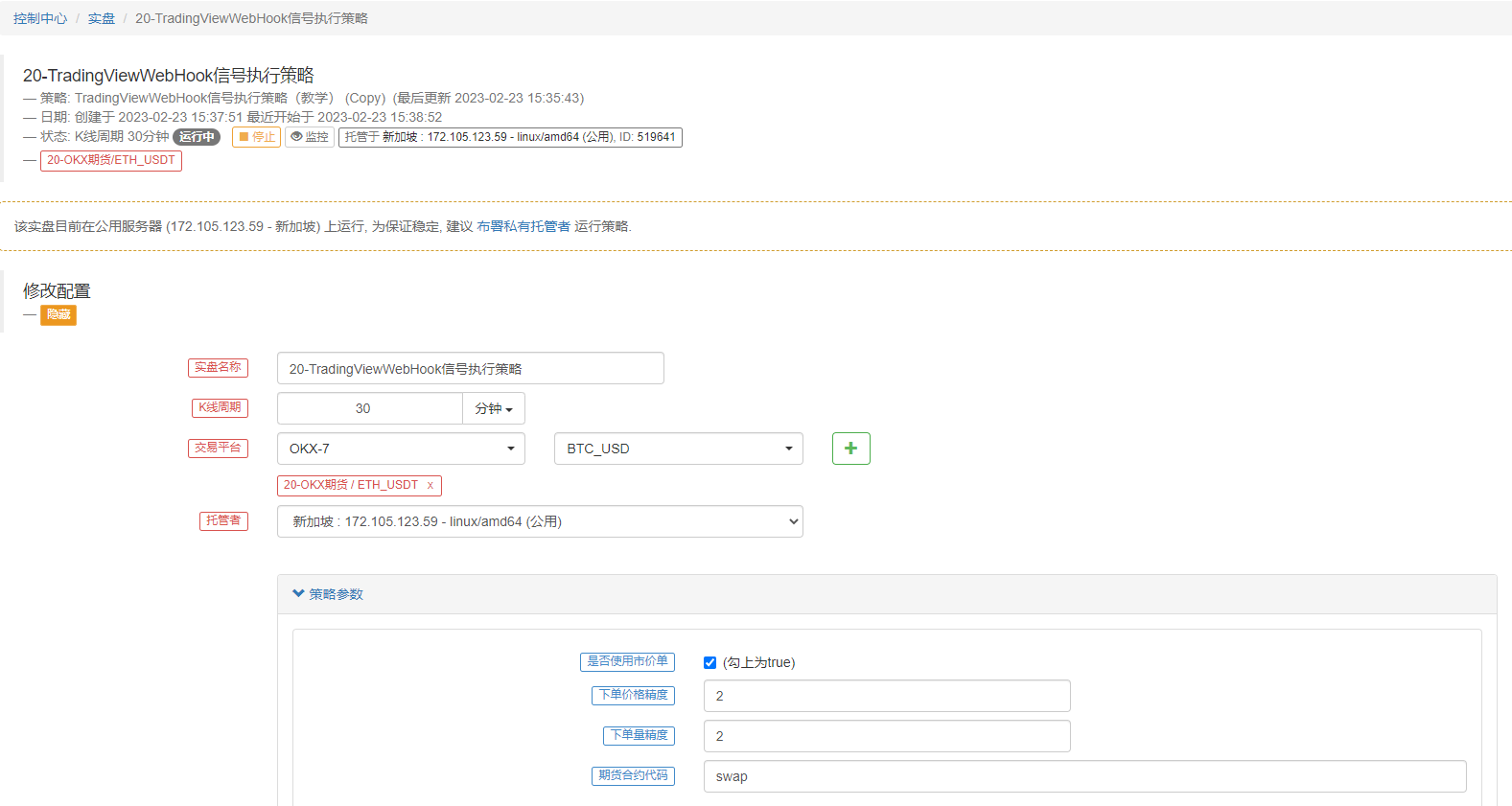Screen dimensions: 1512x806
Task: Click the strategy title 20-TradingViewWebHook信号执行策略 heading
Action: [169, 76]
